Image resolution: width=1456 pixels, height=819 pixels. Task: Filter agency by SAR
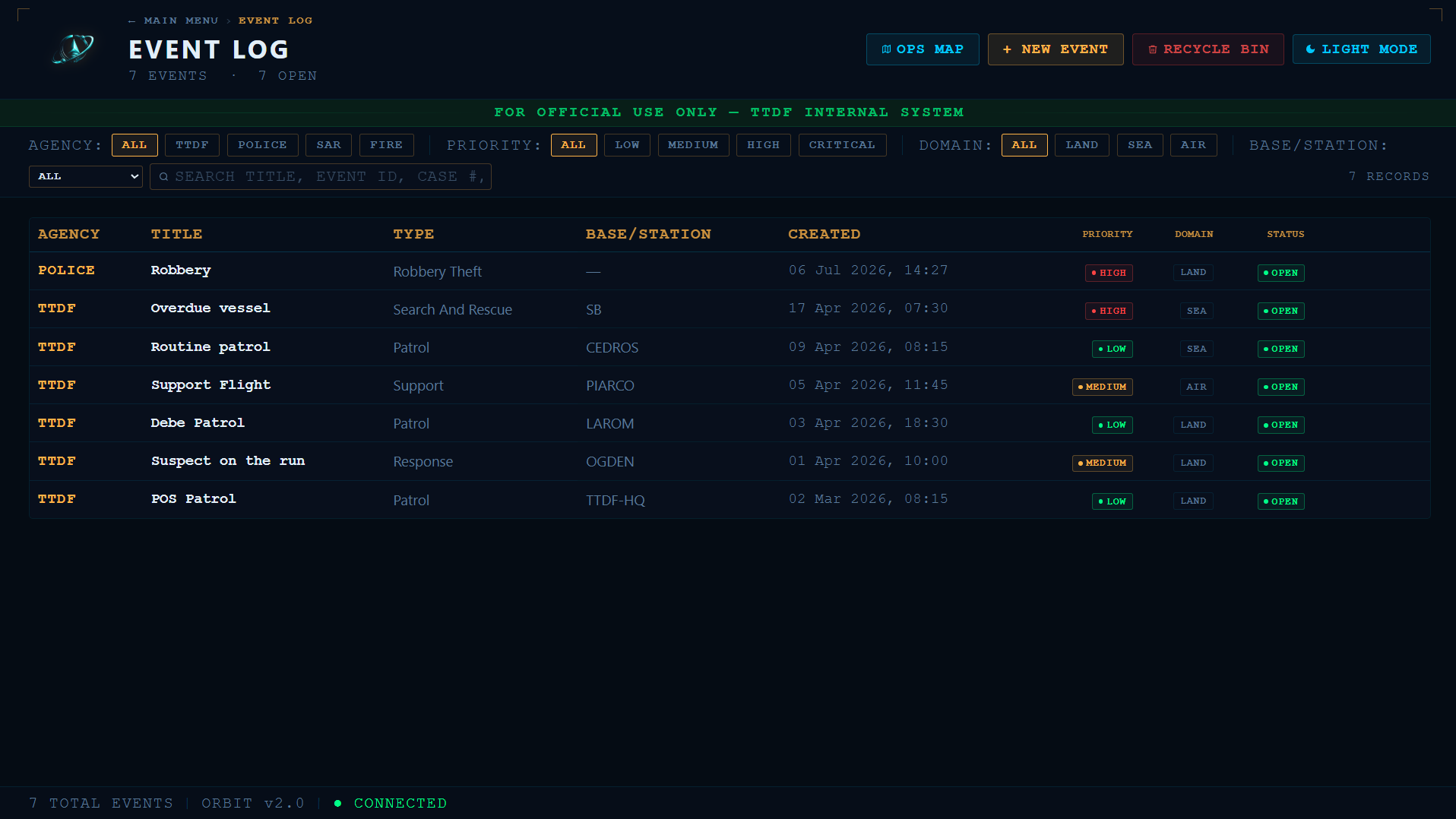[x=329, y=145]
